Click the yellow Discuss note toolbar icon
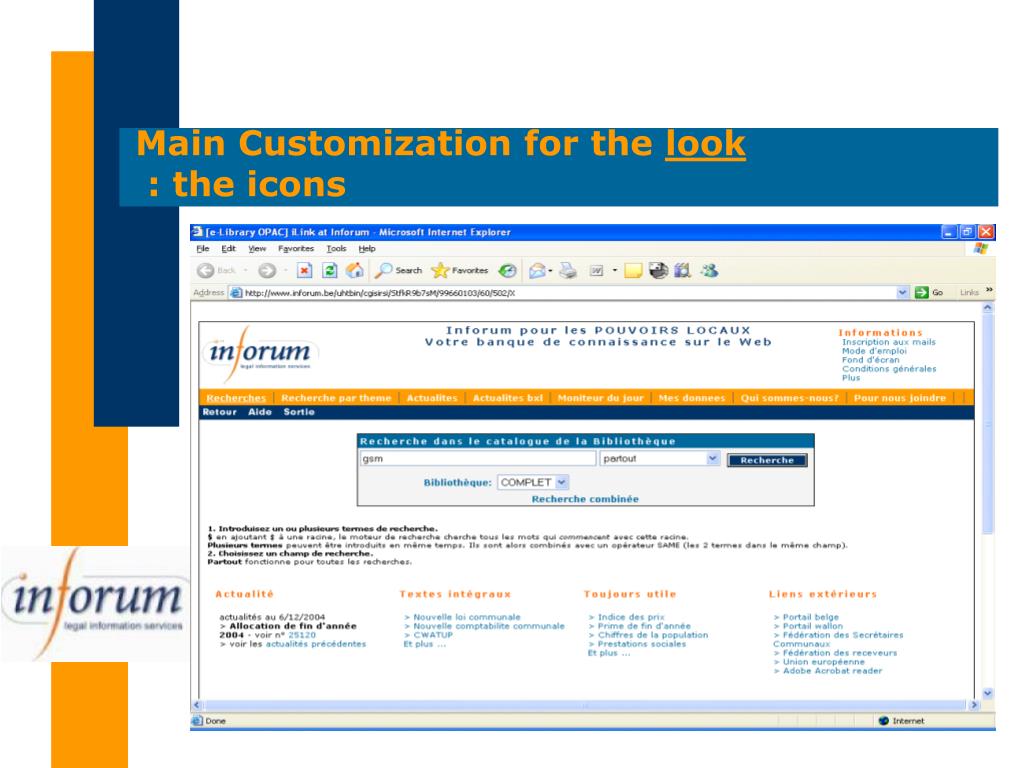 [x=633, y=270]
